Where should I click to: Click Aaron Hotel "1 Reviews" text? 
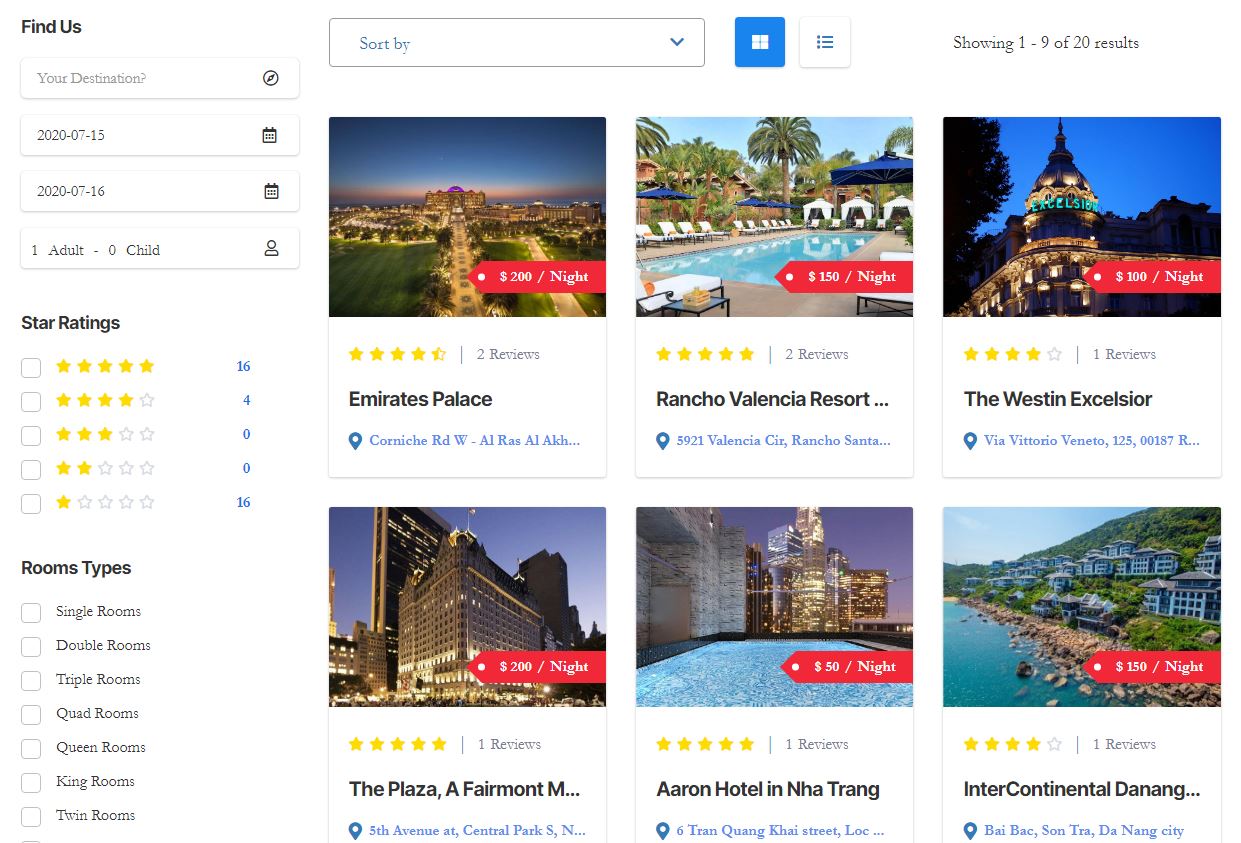click(x=816, y=744)
